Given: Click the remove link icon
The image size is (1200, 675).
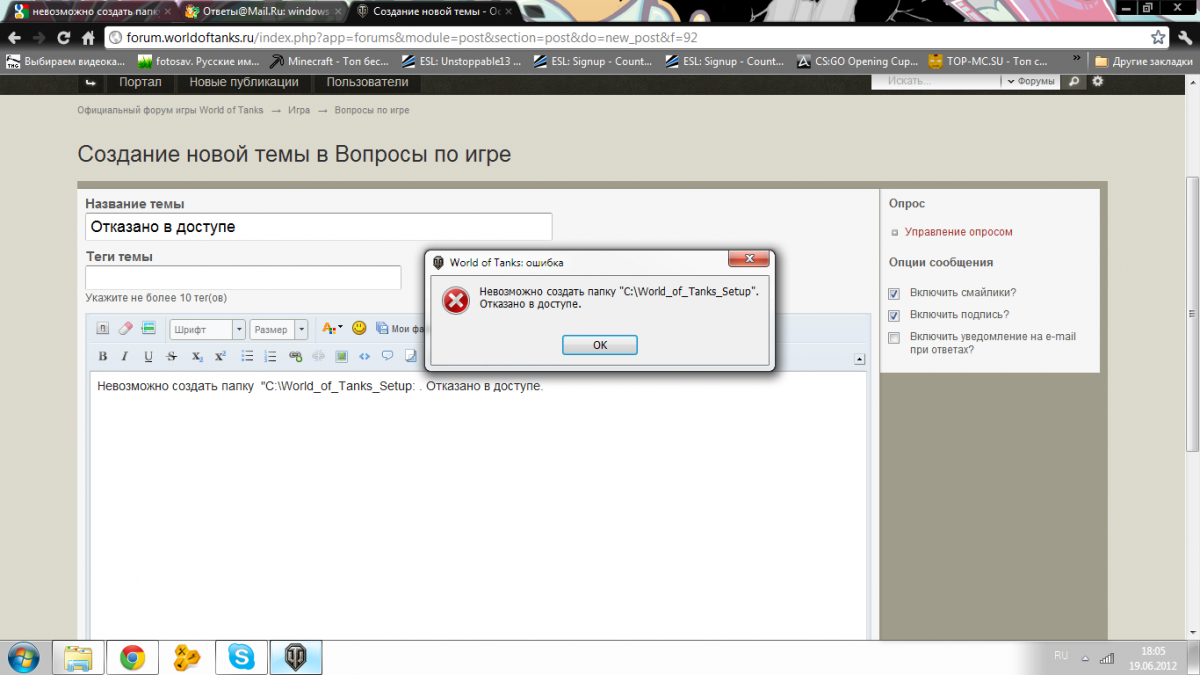Looking at the screenshot, I should pos(318,356).
